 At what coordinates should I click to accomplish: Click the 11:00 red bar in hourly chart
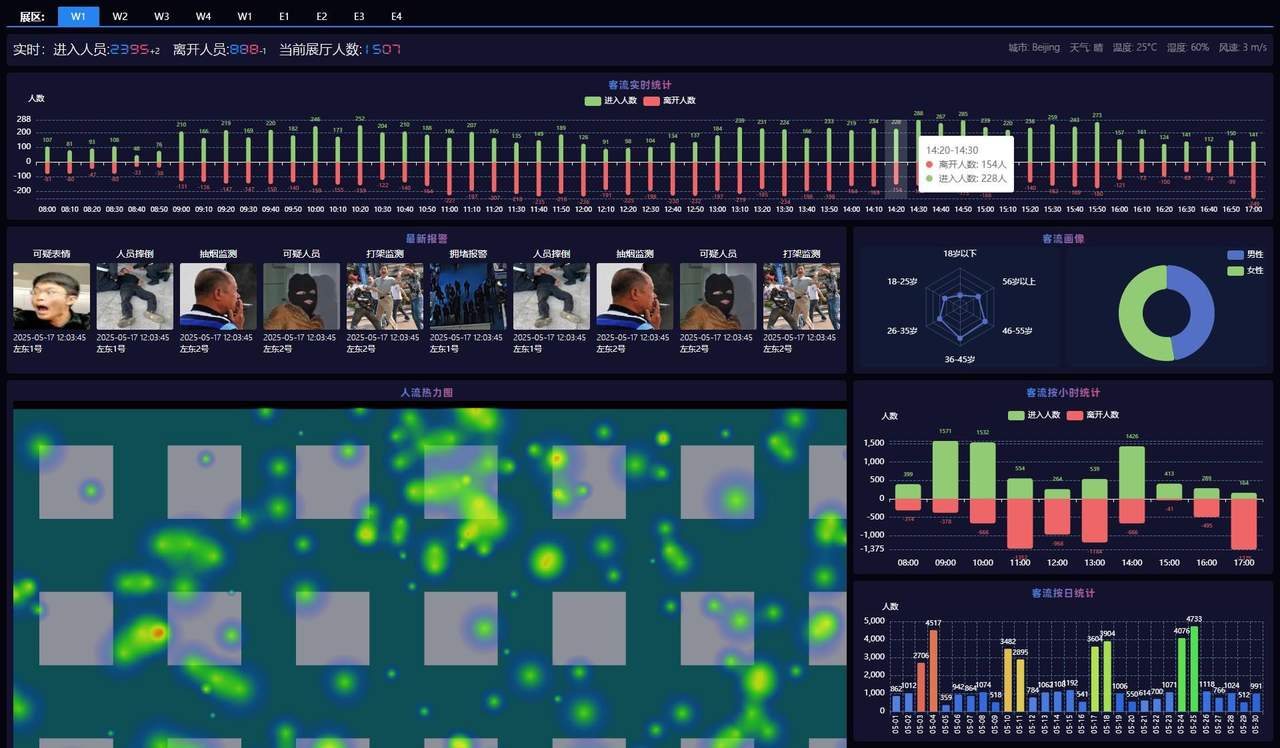coord(1020,523)
